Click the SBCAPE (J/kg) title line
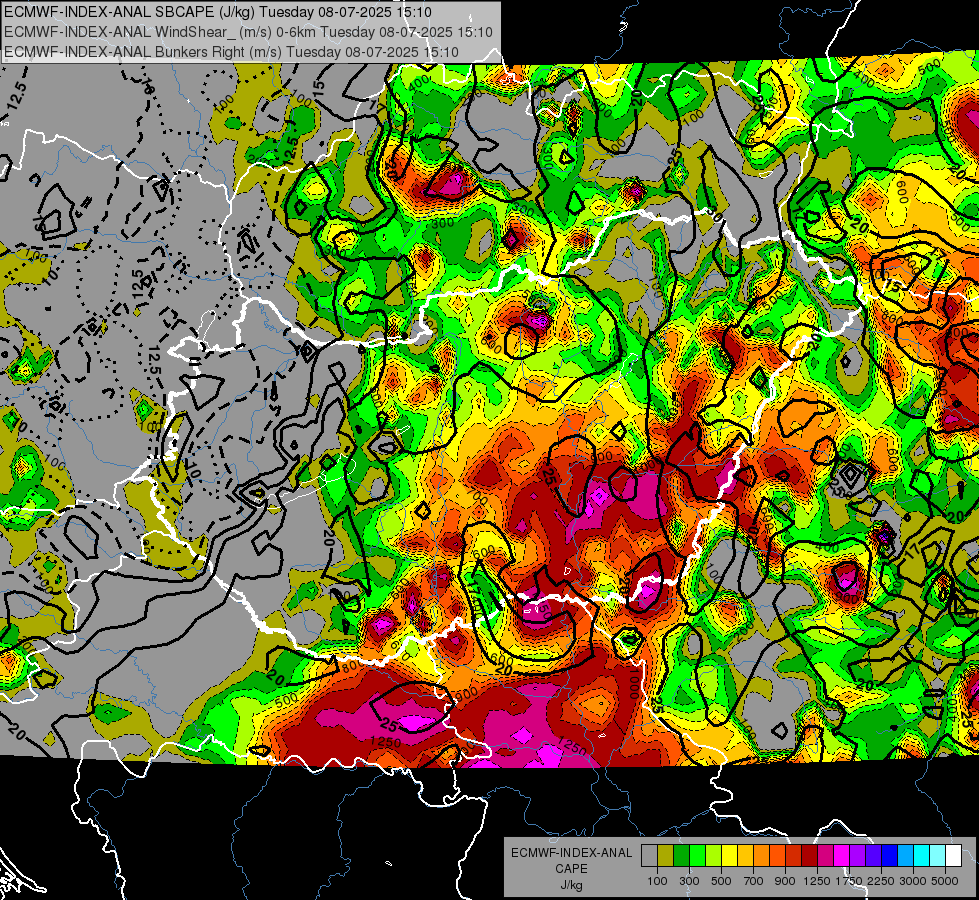 click(x=217, y=12)
